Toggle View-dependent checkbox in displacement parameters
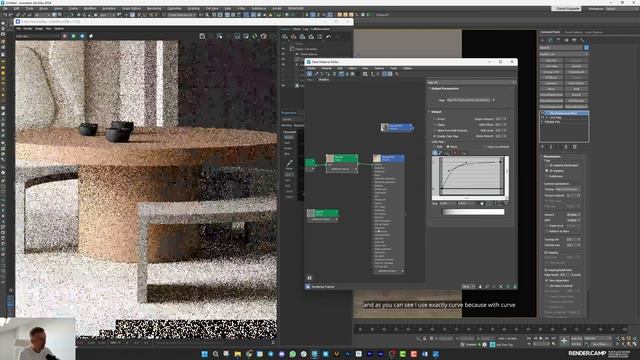Image resolution: width=640 pixels, height=360 pixels. [547, 280]
